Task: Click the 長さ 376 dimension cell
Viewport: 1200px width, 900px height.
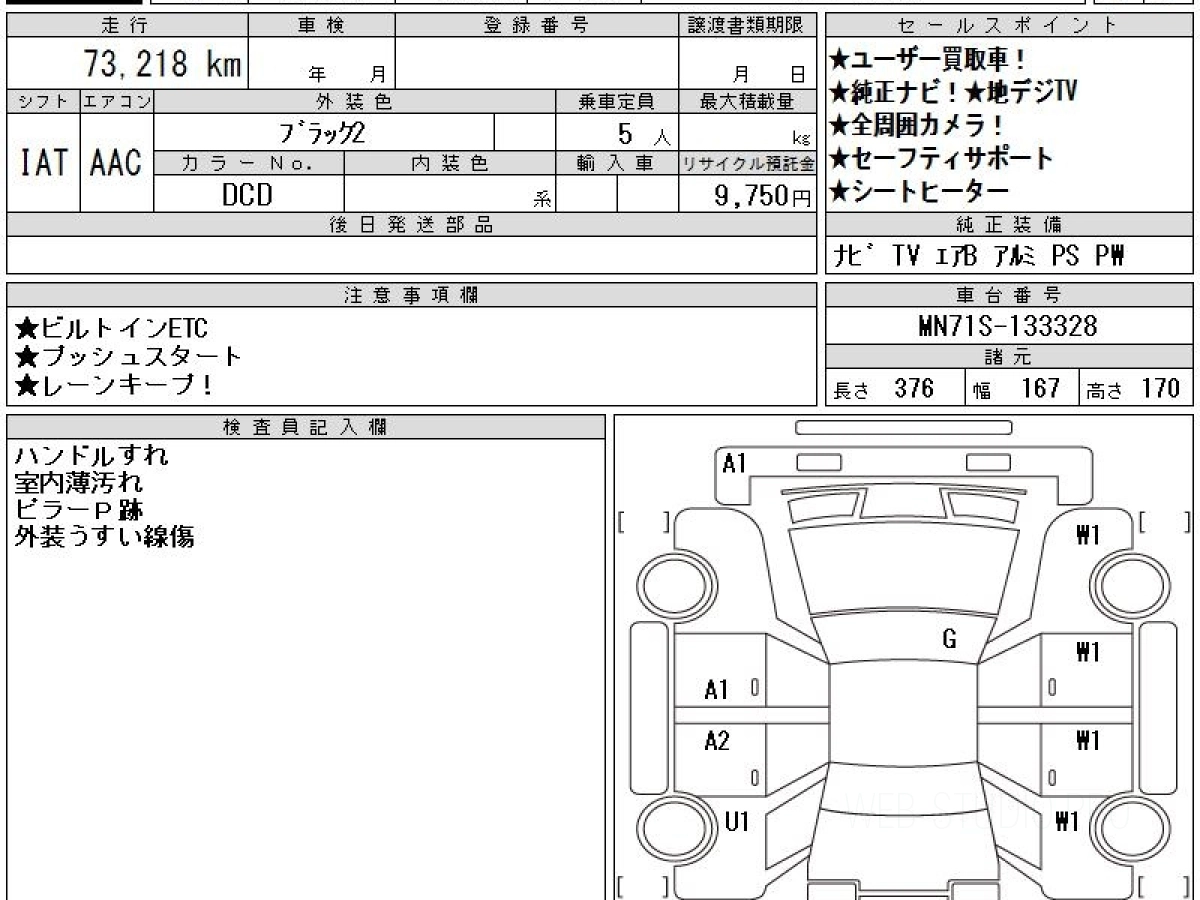Action: 895,388
